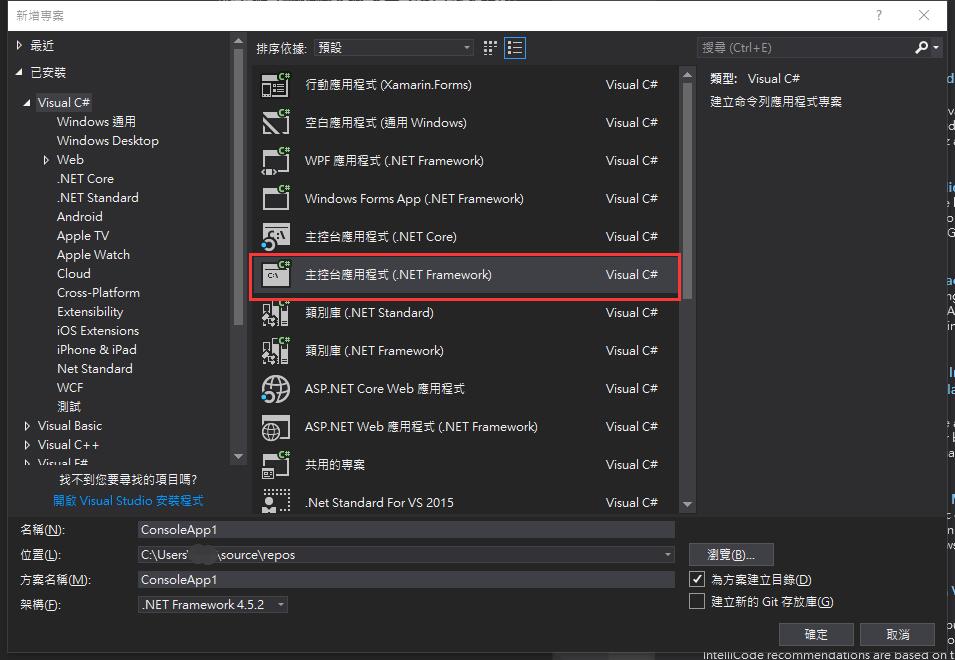Select the Cloud category
The height and width of the screenshot is (660, 955).
point(74,274)
